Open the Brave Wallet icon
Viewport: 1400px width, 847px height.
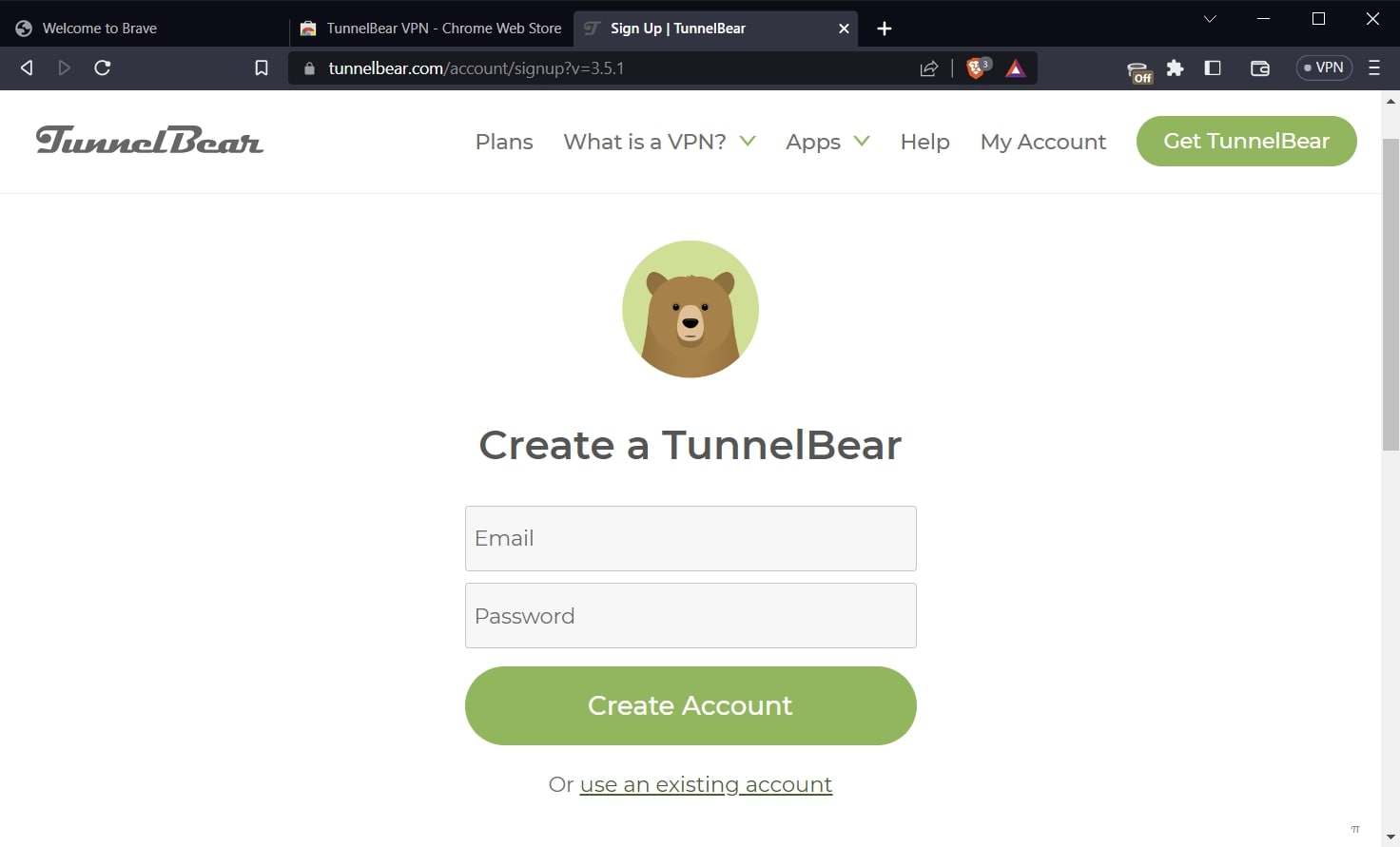(1260, 67)
